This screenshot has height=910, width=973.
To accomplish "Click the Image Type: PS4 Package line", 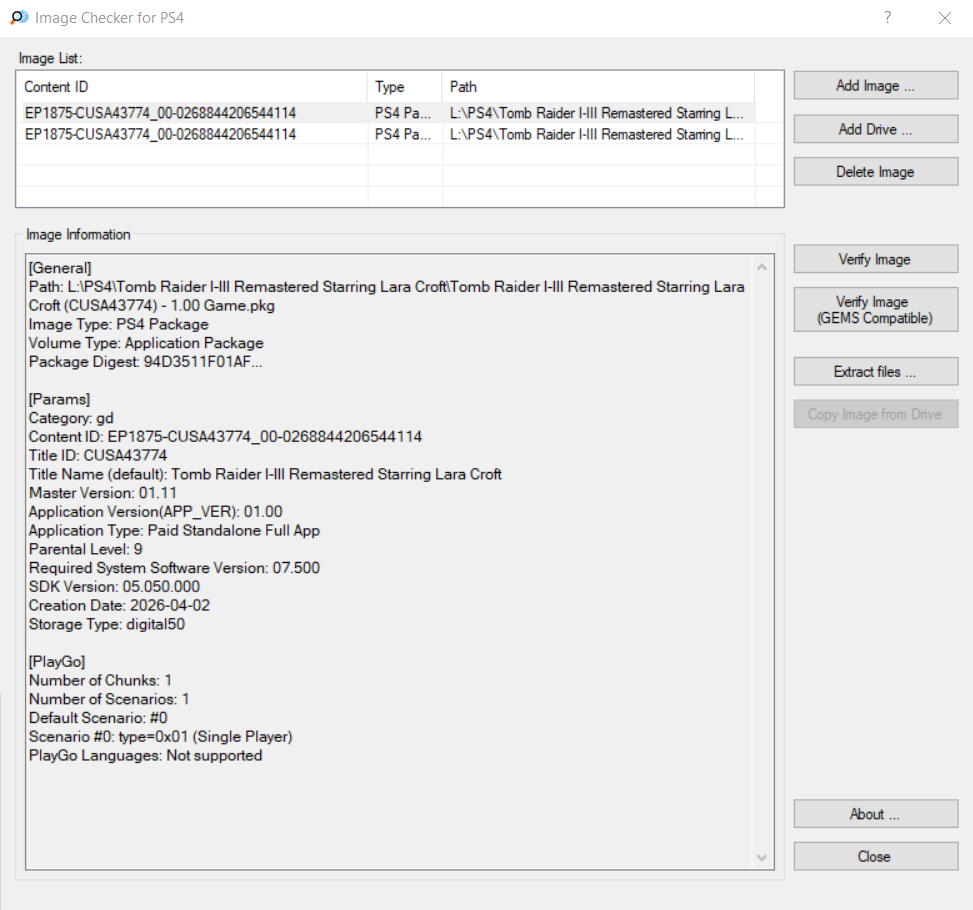I will 119,325.
